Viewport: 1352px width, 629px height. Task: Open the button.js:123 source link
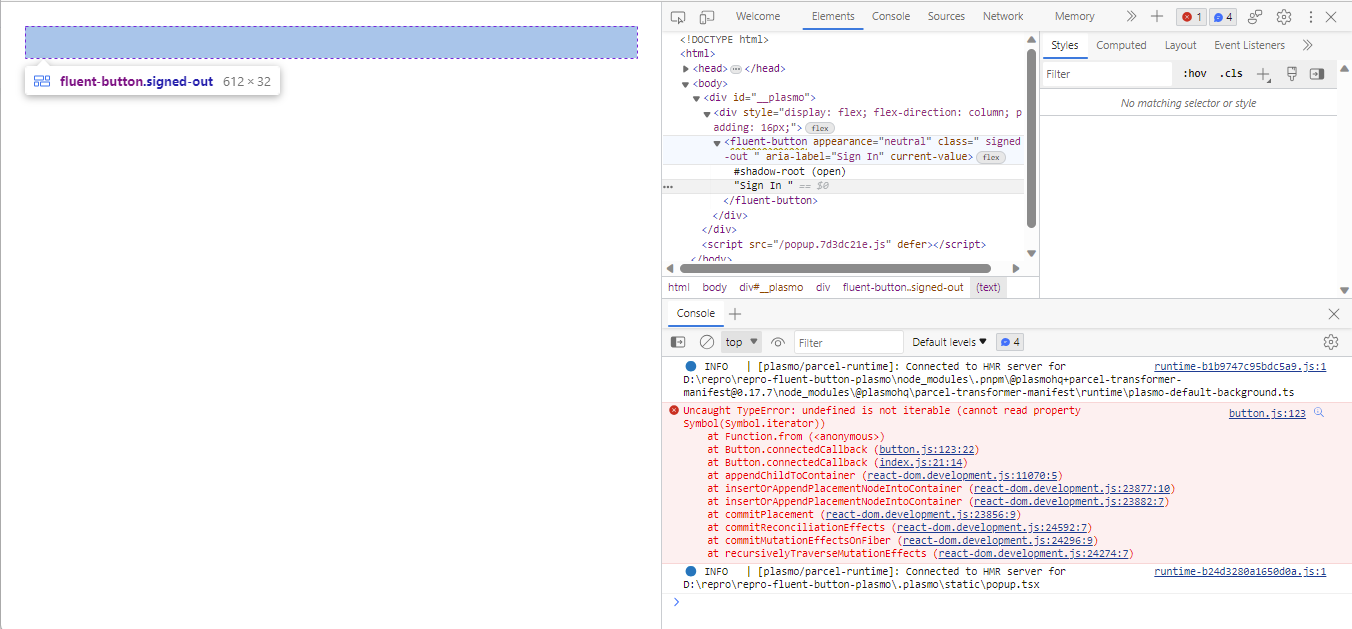click(1266, 412)
